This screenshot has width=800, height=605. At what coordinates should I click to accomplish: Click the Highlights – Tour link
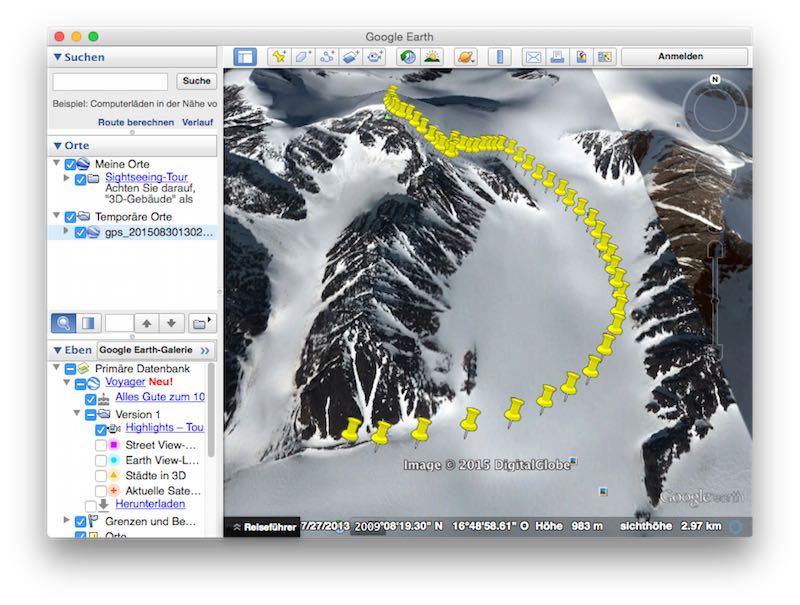(165, 427)
